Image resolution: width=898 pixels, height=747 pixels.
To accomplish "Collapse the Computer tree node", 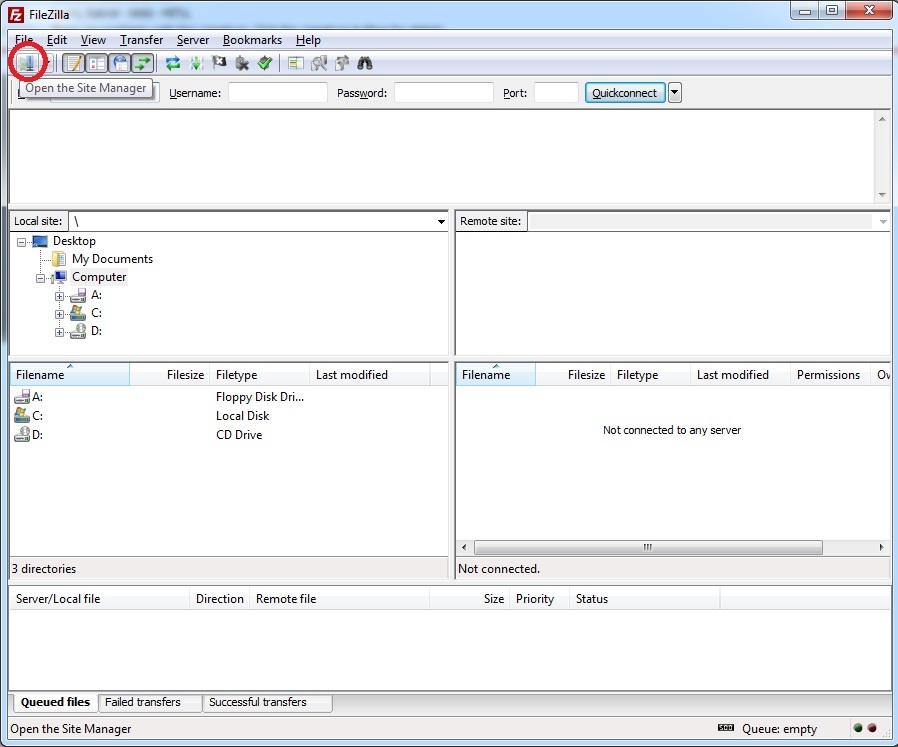I will coord(40,278).
